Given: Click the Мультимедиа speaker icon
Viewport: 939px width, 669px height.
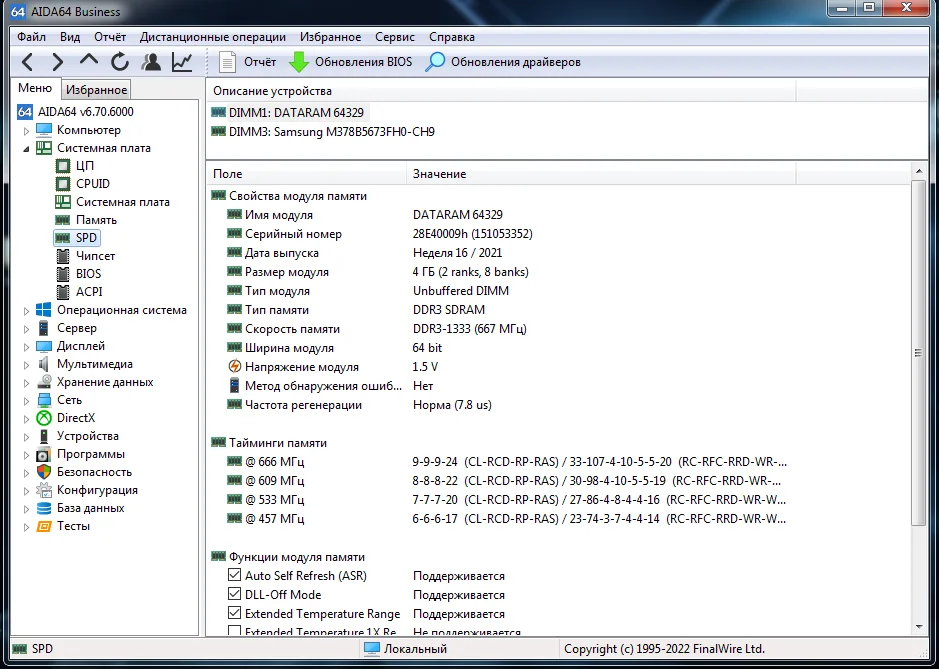Looking at the screenshot, I should click(44, 364).
